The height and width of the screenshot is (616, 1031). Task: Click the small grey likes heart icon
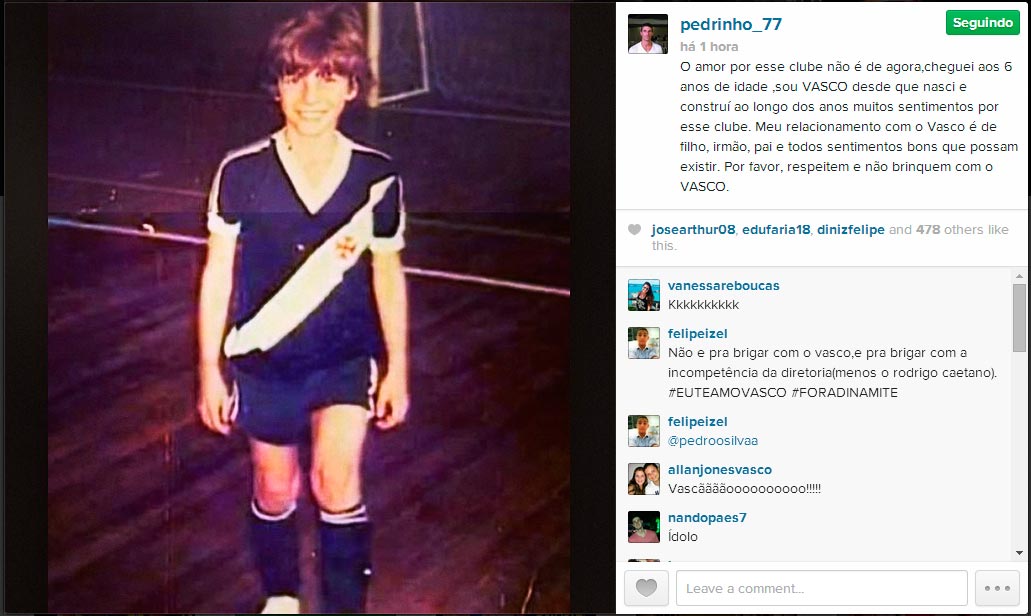pos(635,229)
